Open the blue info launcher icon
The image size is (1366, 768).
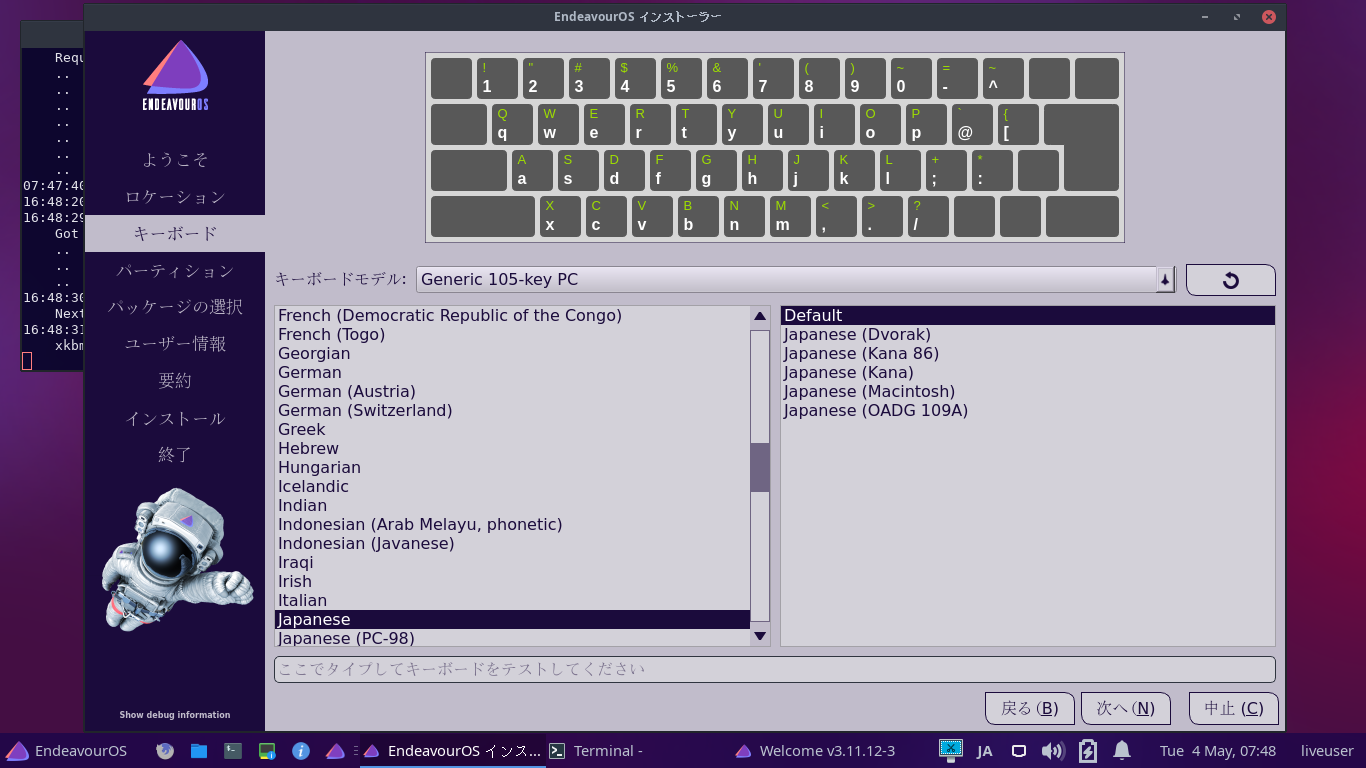[300, 751]
